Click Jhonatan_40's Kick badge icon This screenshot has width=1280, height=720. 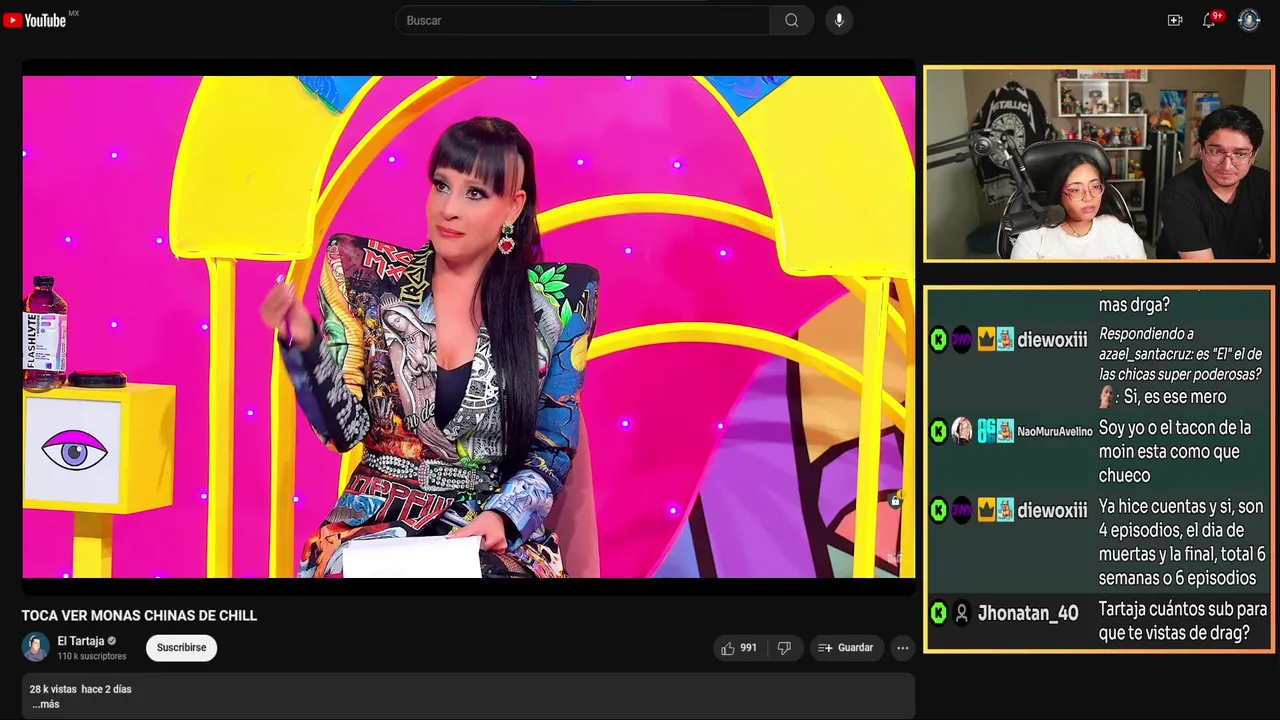click(938, 613)
